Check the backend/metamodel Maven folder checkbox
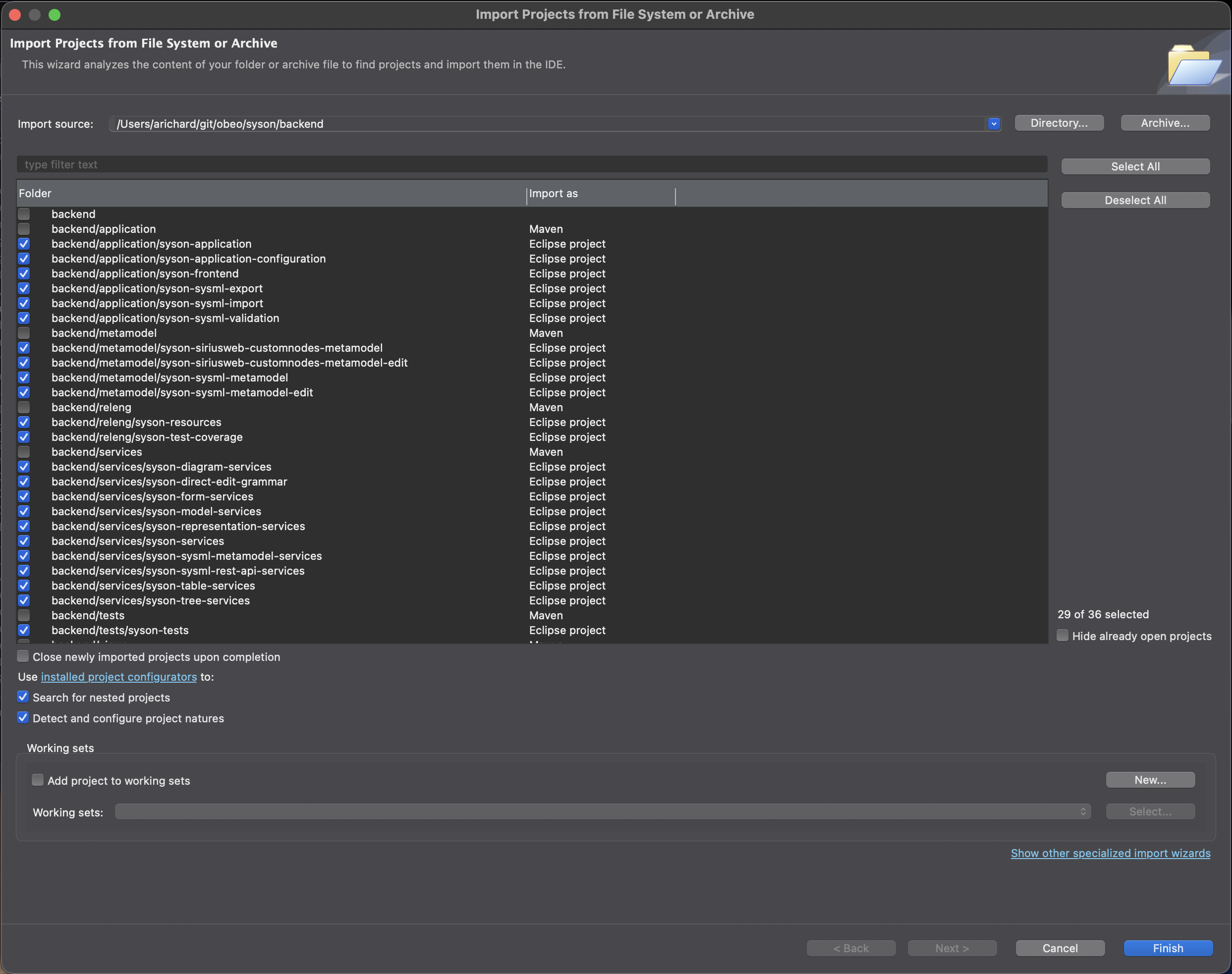1232x974 pixels. click(x=24, y=333)
